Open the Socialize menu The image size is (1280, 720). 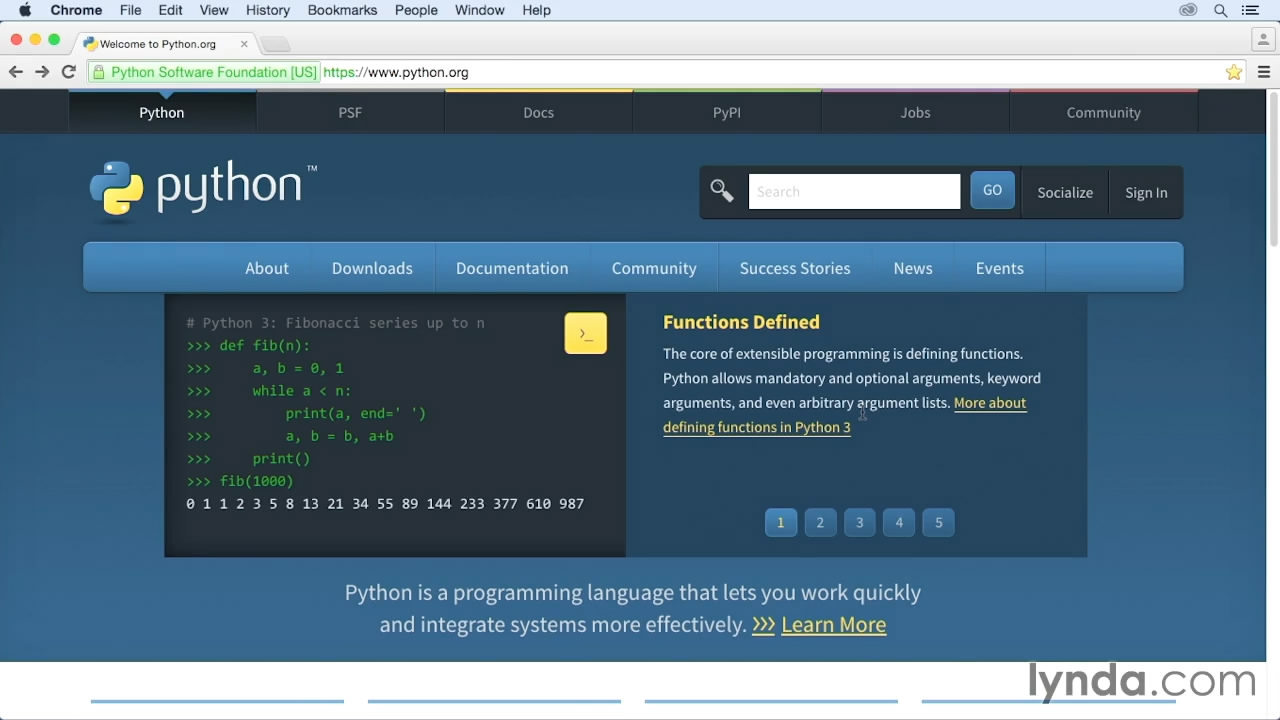tap(1065, 192)
